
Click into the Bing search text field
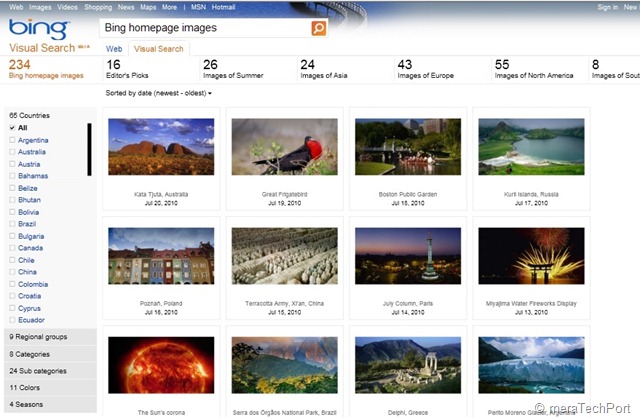[x=205, y=28]
